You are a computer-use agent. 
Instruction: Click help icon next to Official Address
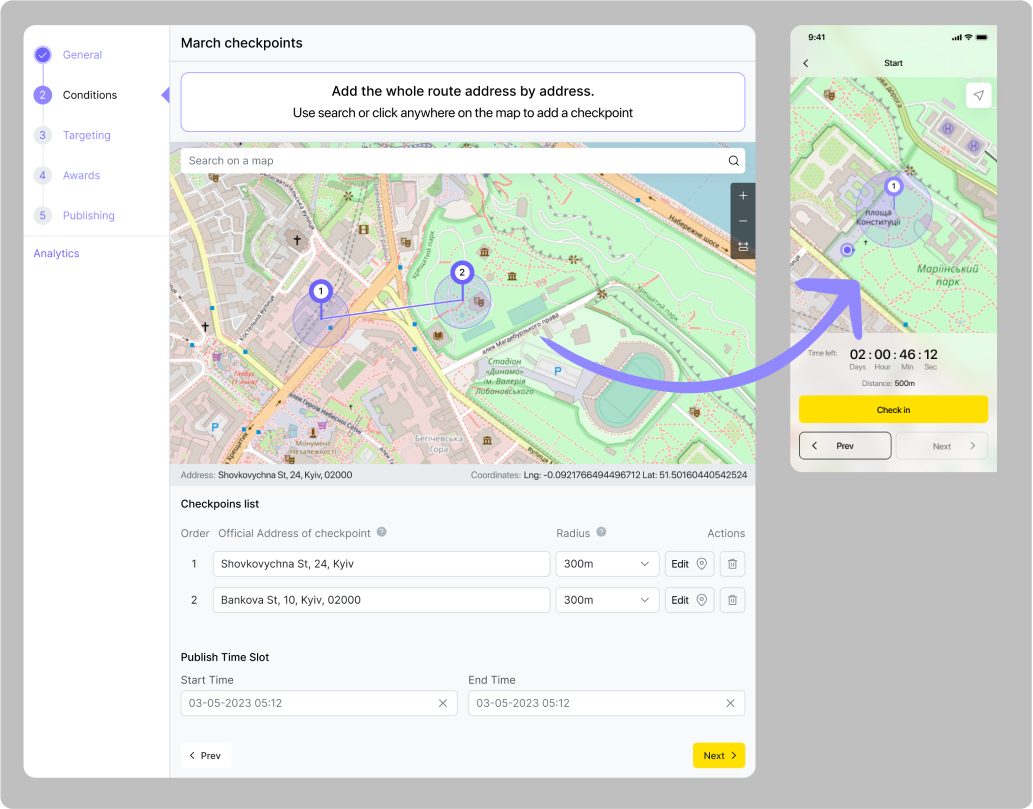pos(382,533)
